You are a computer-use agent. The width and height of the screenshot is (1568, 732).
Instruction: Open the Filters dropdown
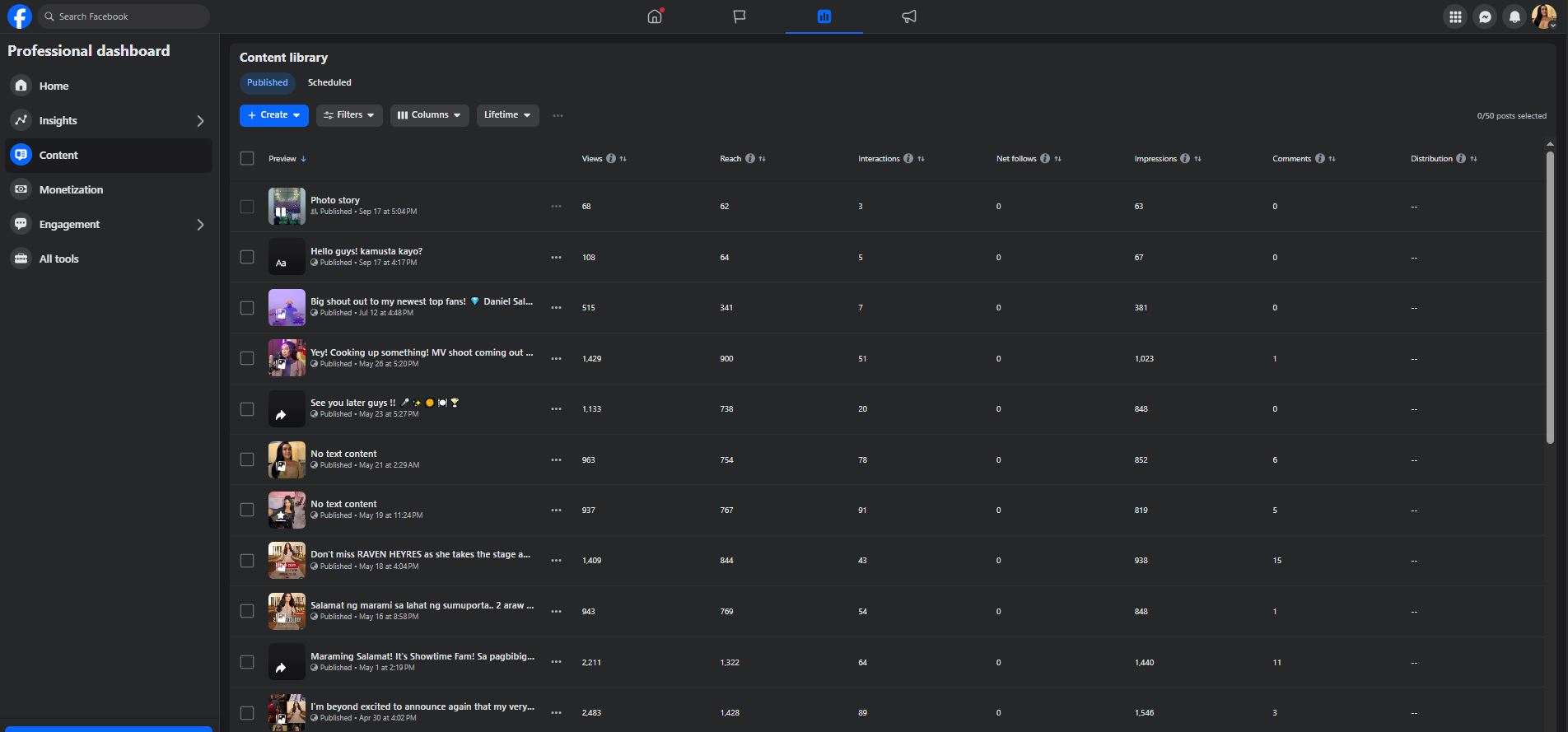[349, 115]
